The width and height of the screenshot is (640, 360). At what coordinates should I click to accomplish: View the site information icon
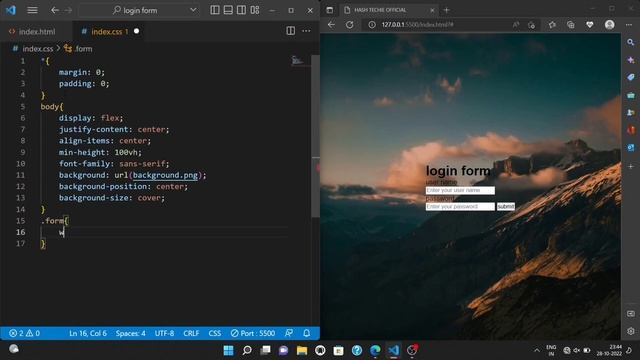tap(372, 24)
